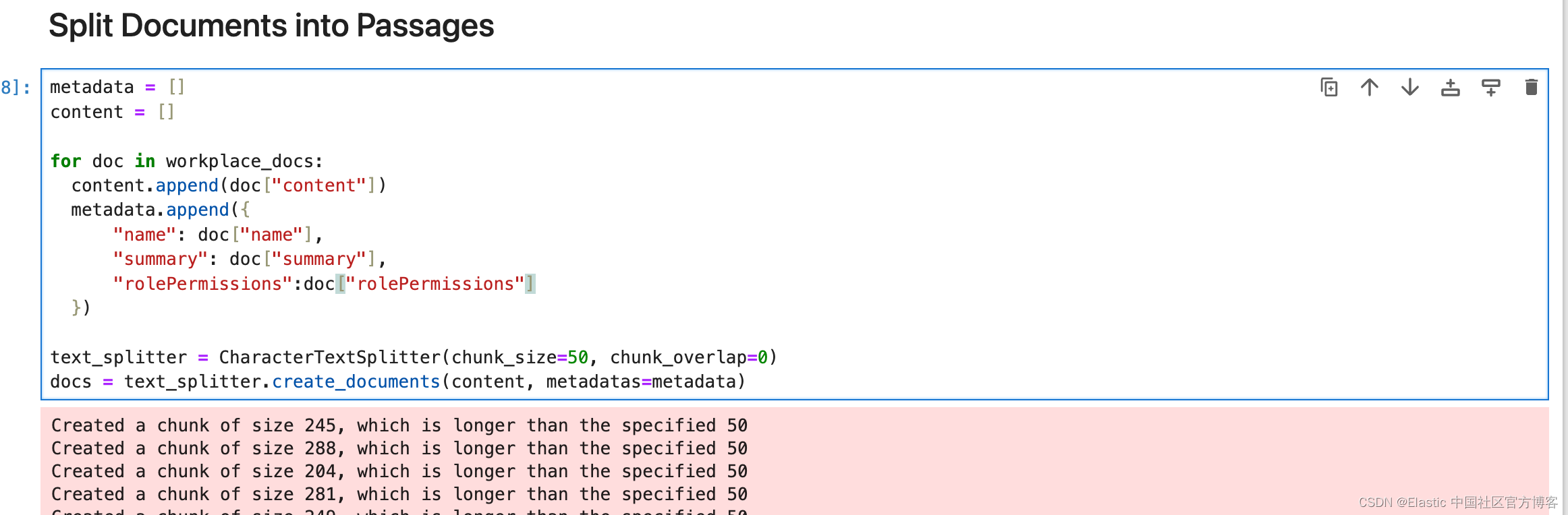Click the highlighted closing bracket after rolePermissions
Viewport: 1568px width, 515px height.
[530, 284]
